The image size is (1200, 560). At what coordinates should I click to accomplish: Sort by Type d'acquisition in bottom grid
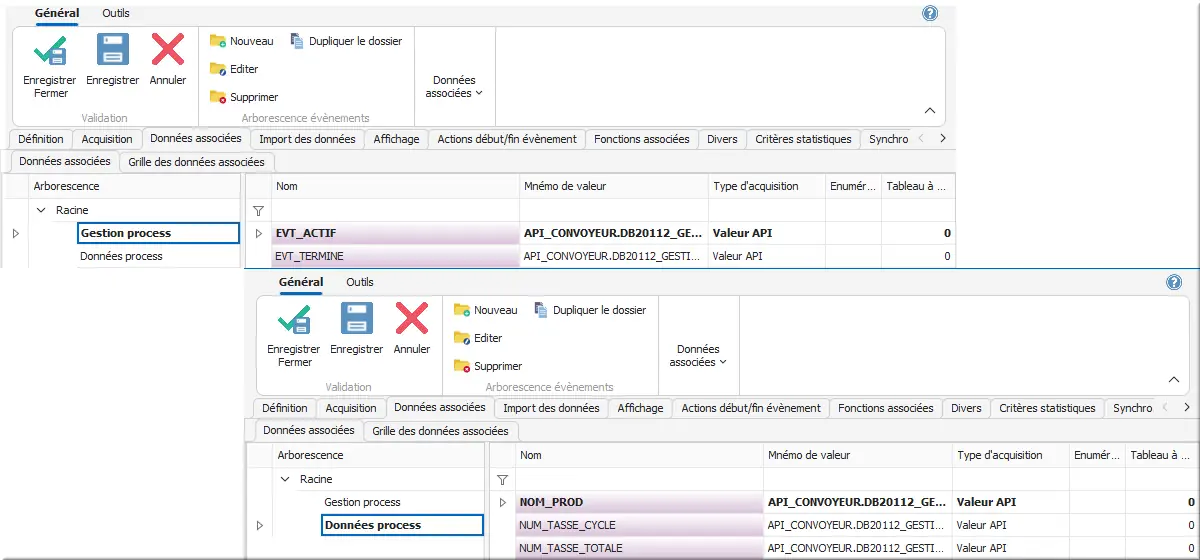click(1010, 455)
